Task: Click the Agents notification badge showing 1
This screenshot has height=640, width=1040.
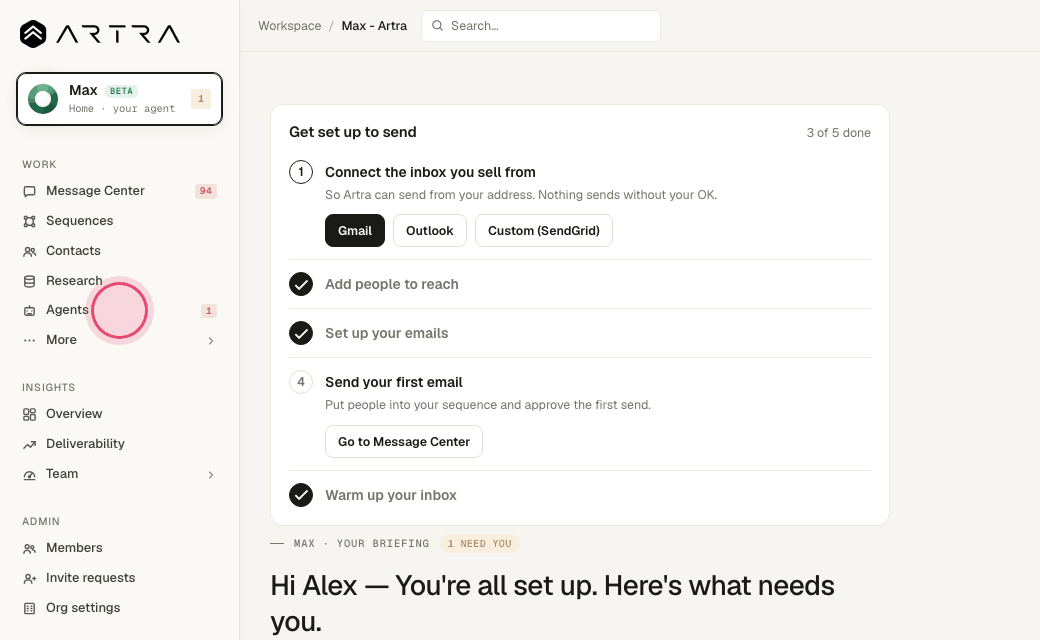Action: click(x=209, y=310)
